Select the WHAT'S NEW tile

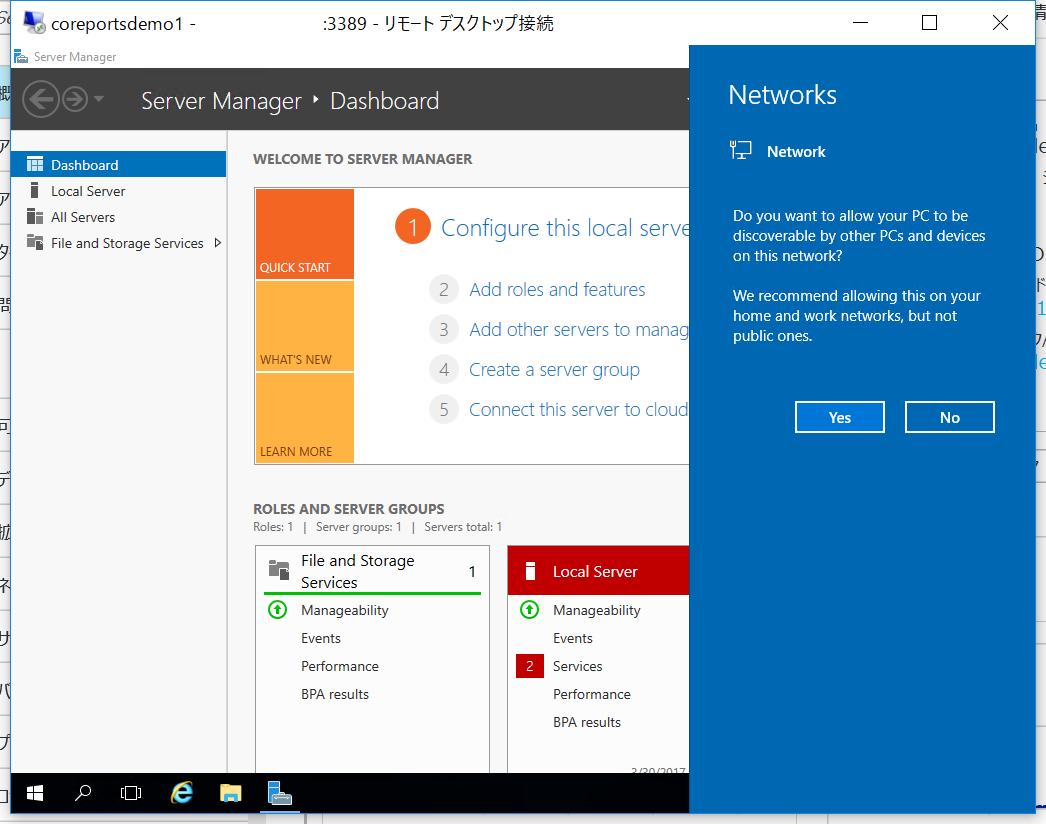click(x=305, y=326)
